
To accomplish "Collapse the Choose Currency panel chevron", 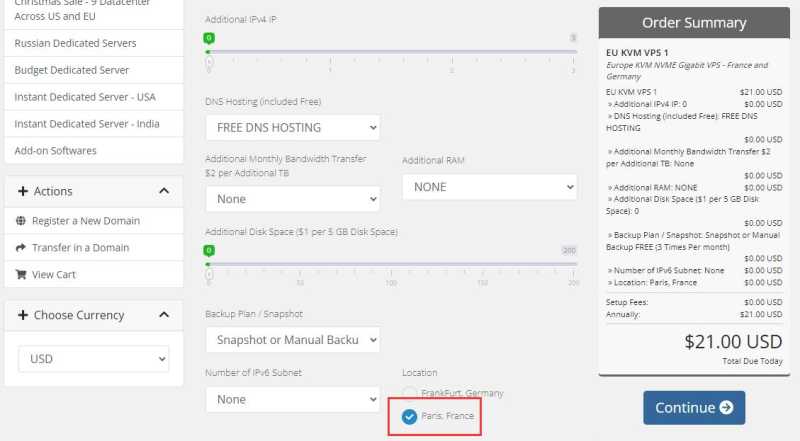I will 164,315.
